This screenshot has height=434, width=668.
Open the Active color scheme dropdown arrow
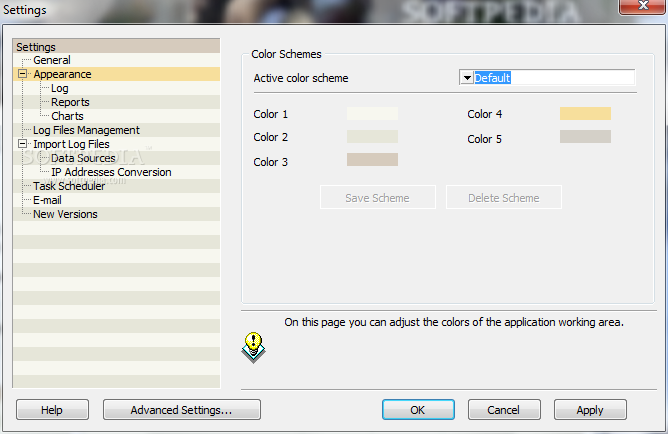click(467, 78)
